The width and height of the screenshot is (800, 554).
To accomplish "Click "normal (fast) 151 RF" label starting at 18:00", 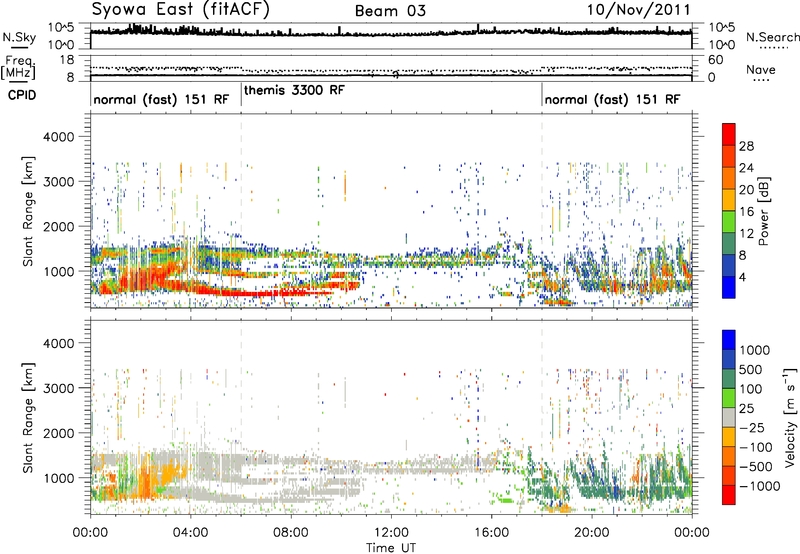I will pyautogui.click(x=612, y=99).
